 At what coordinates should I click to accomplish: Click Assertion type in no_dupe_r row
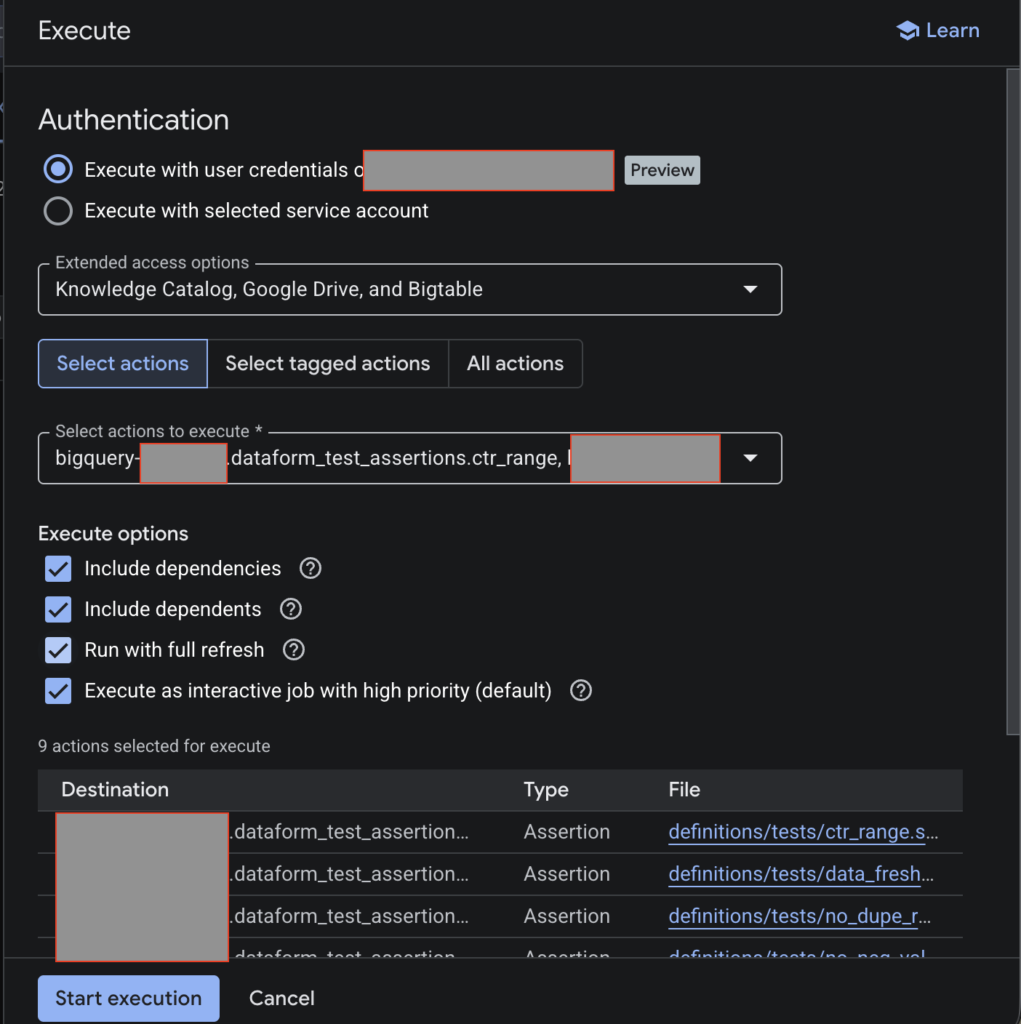[566, 916]
